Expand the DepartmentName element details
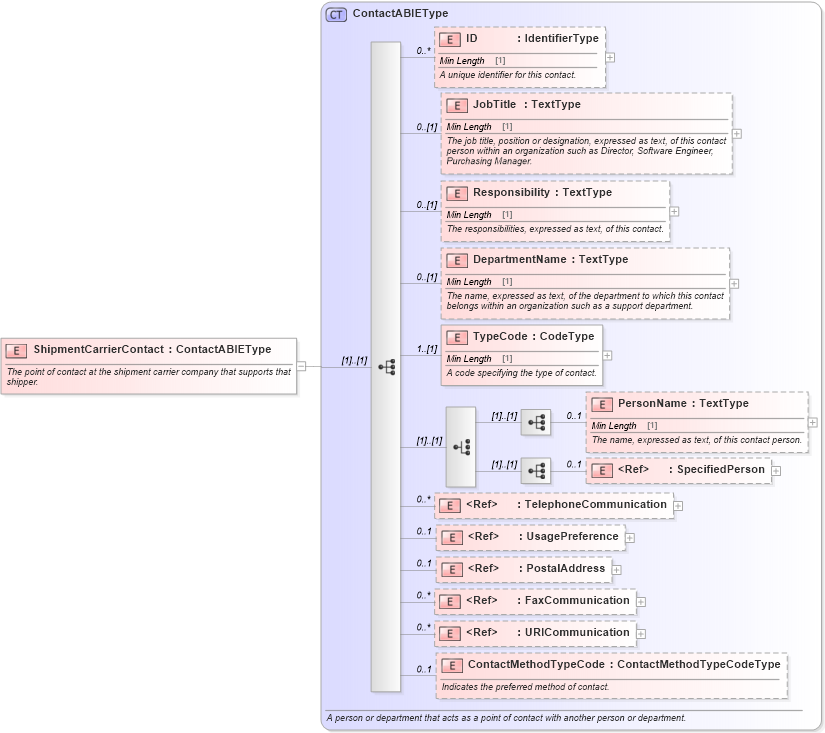 734,285
